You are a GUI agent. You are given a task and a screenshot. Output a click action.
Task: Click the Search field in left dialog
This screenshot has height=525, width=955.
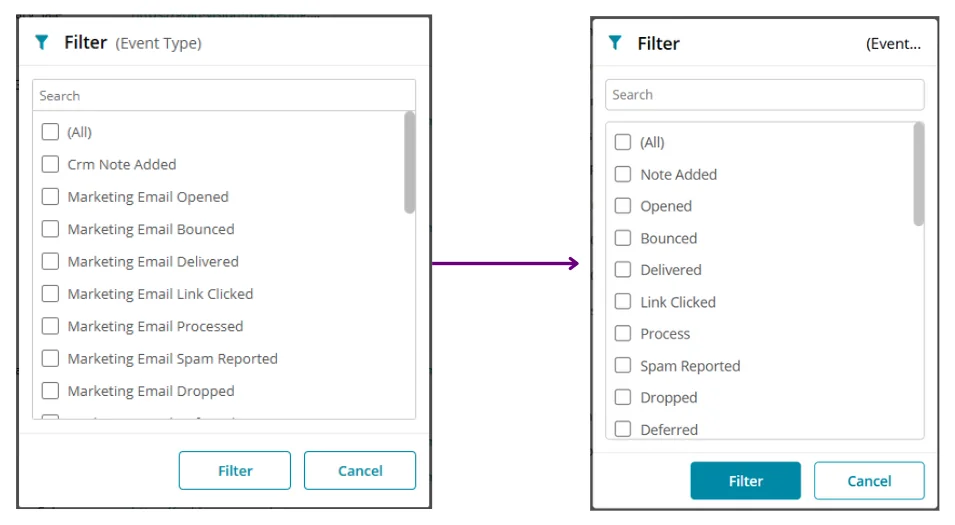click(x=224, y=96)
